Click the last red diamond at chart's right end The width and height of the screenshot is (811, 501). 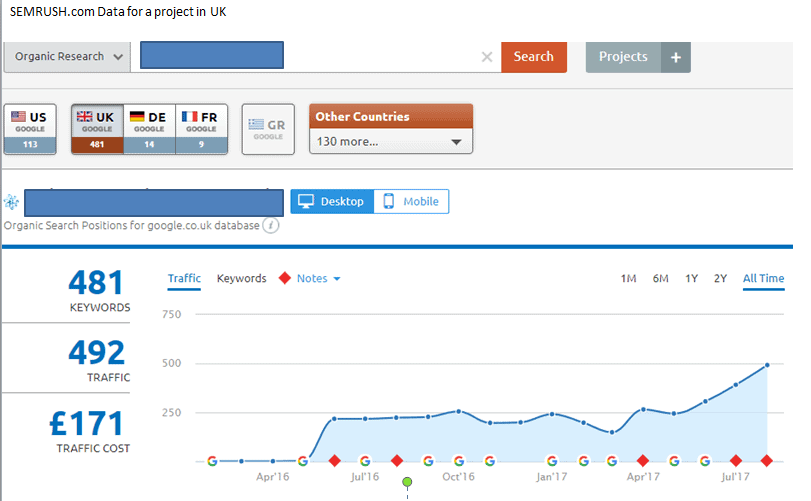click(767, 461)
